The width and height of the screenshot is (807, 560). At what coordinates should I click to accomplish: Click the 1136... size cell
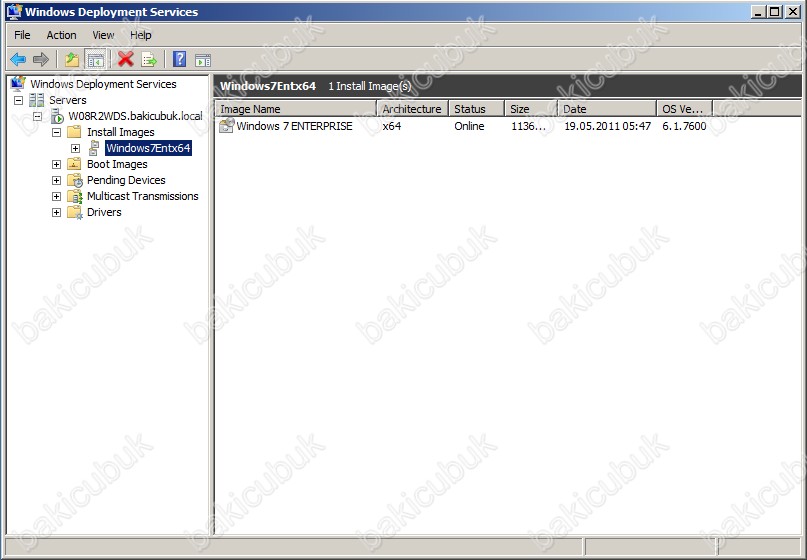click(529, 126)
